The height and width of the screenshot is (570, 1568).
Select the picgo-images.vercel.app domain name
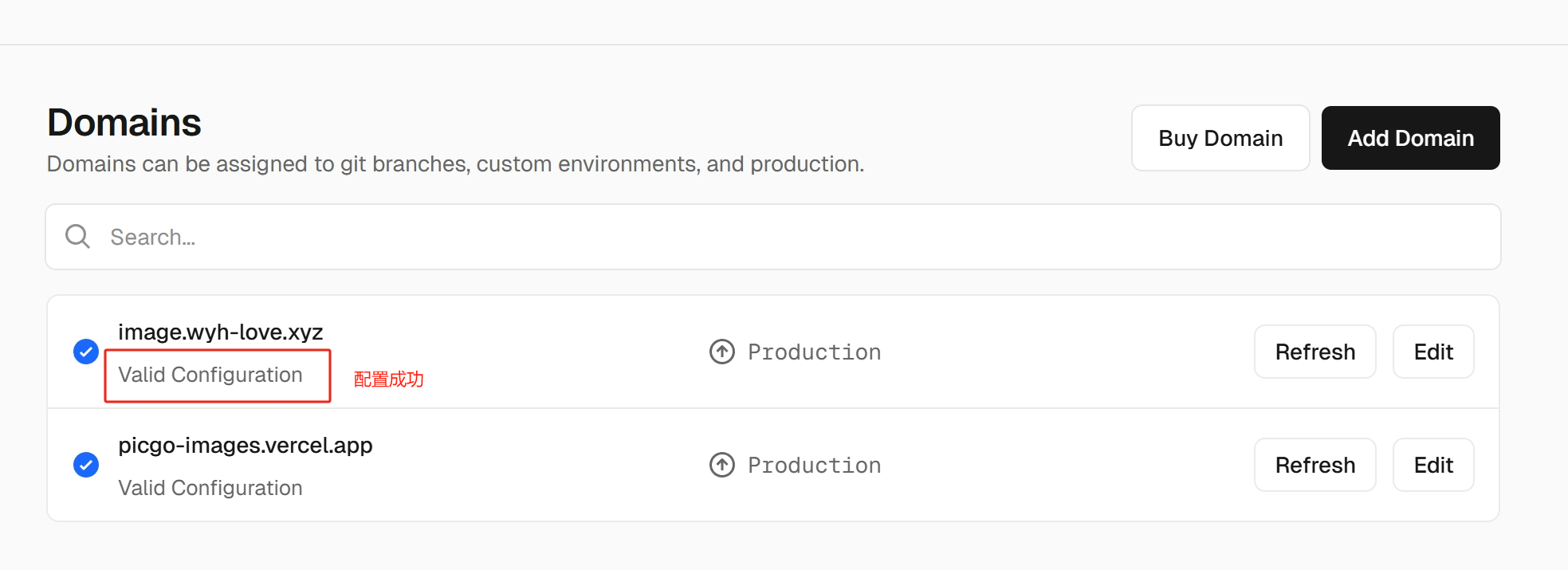(x=246, y=445)
